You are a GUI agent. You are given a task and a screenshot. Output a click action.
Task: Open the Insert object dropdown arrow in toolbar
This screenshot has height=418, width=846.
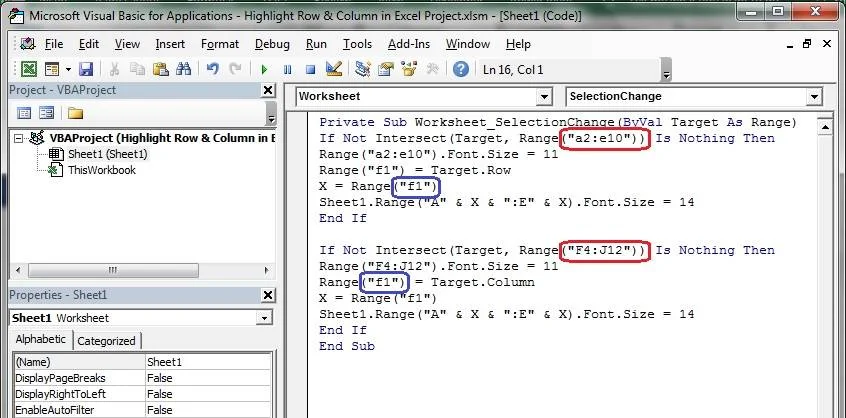click(69, 70)
